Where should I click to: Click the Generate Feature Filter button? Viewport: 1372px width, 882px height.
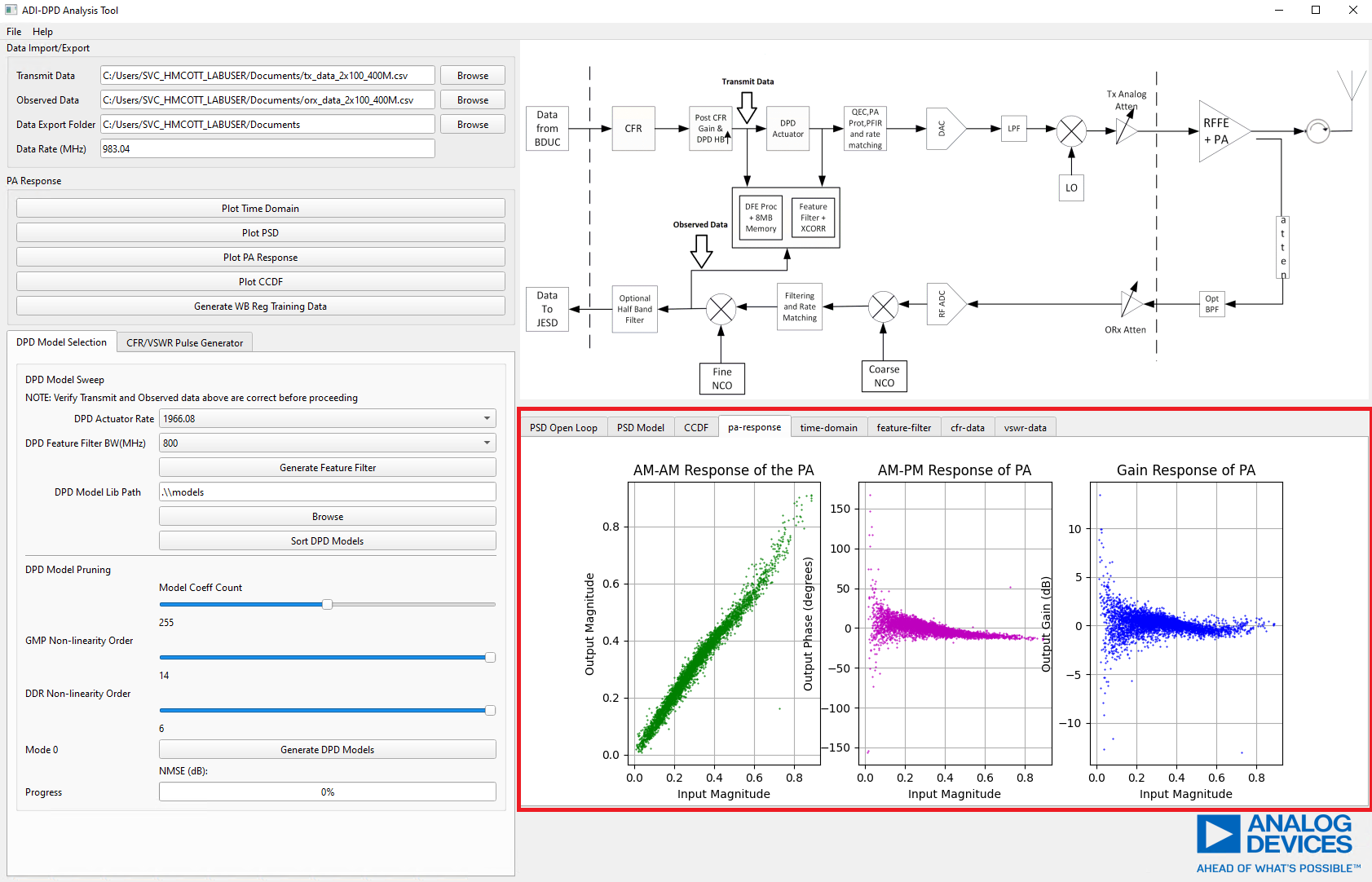pos(327,467)
